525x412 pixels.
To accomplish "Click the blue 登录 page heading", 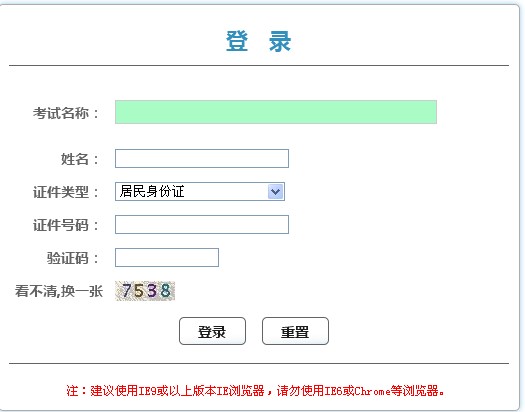I will [258, 41].
